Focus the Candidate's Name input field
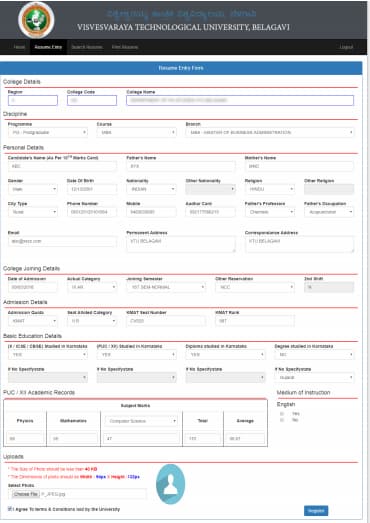 pyautogui.click(x=62, y=166)
